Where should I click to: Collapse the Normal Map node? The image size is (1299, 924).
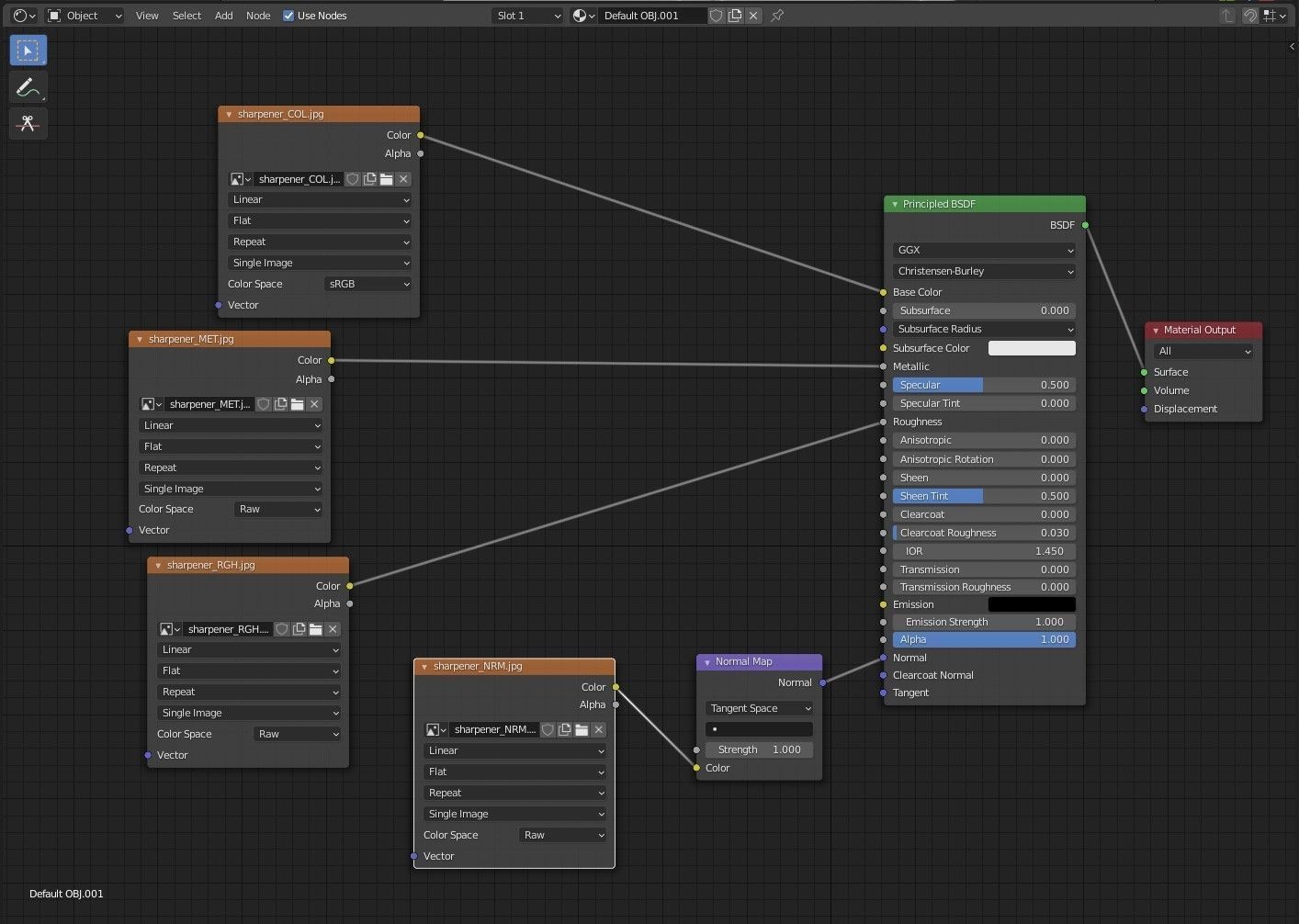[707, 662]
